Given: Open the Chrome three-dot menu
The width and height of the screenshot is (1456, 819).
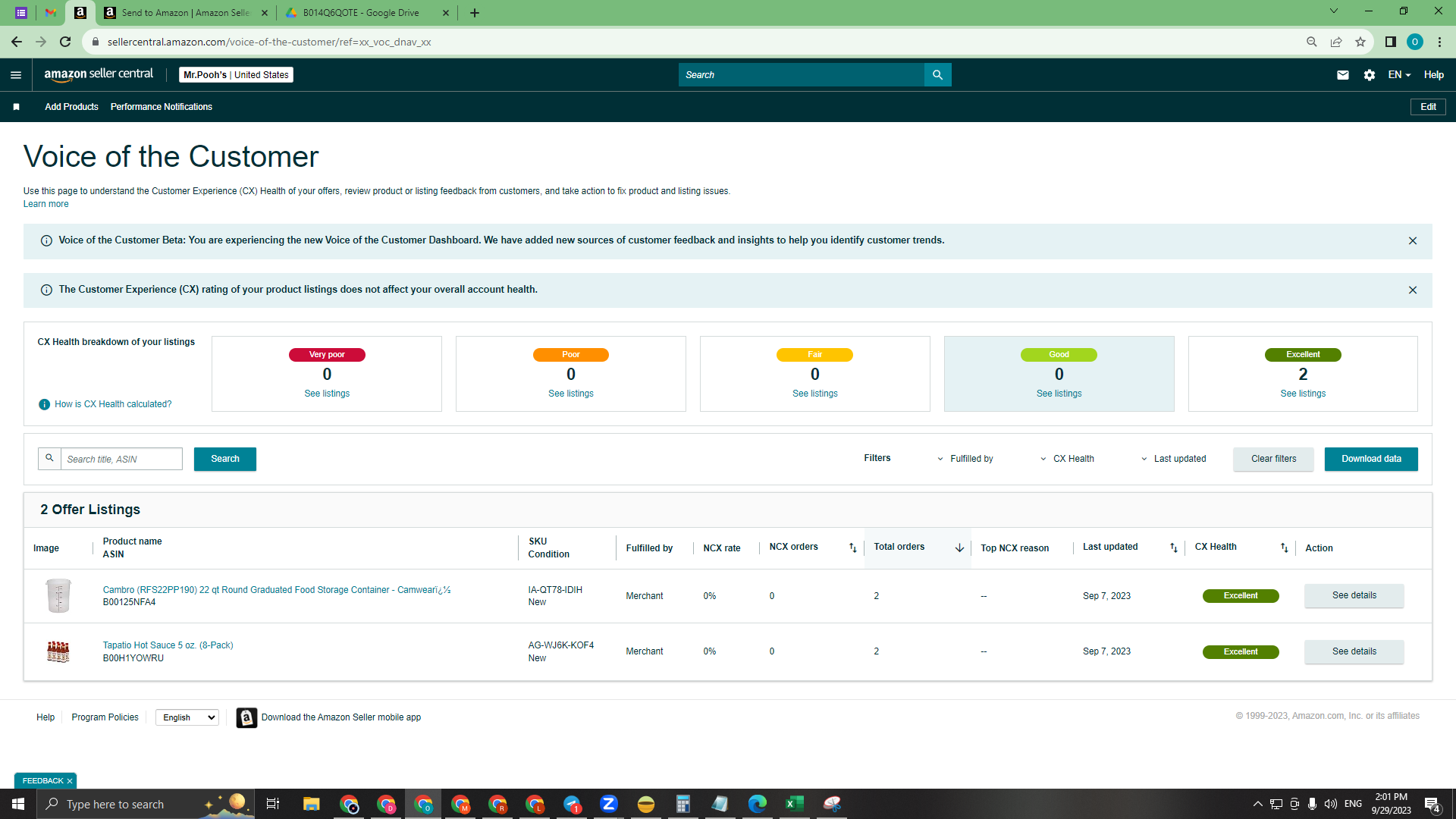Looking at the screenshot, I should [x=1439, y=42].
